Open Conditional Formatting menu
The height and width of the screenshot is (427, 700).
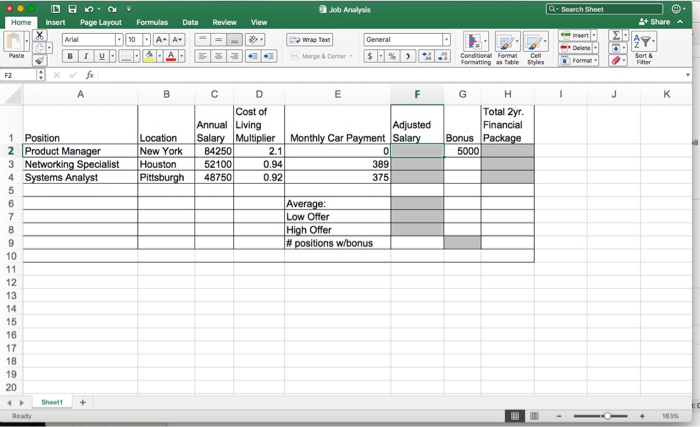475,48
